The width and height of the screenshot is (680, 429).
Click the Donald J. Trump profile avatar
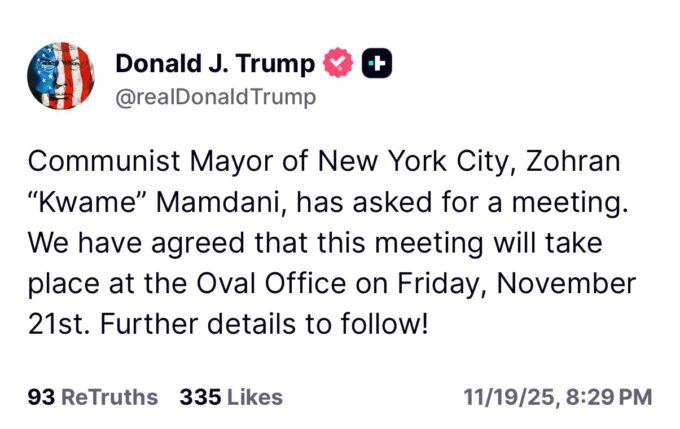click(61, 76)
